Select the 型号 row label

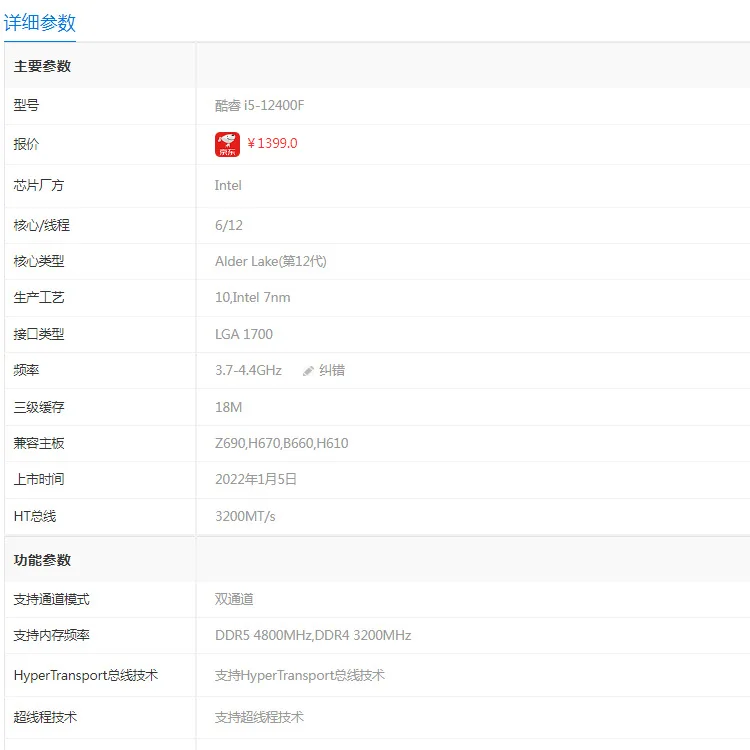[26, 105]
